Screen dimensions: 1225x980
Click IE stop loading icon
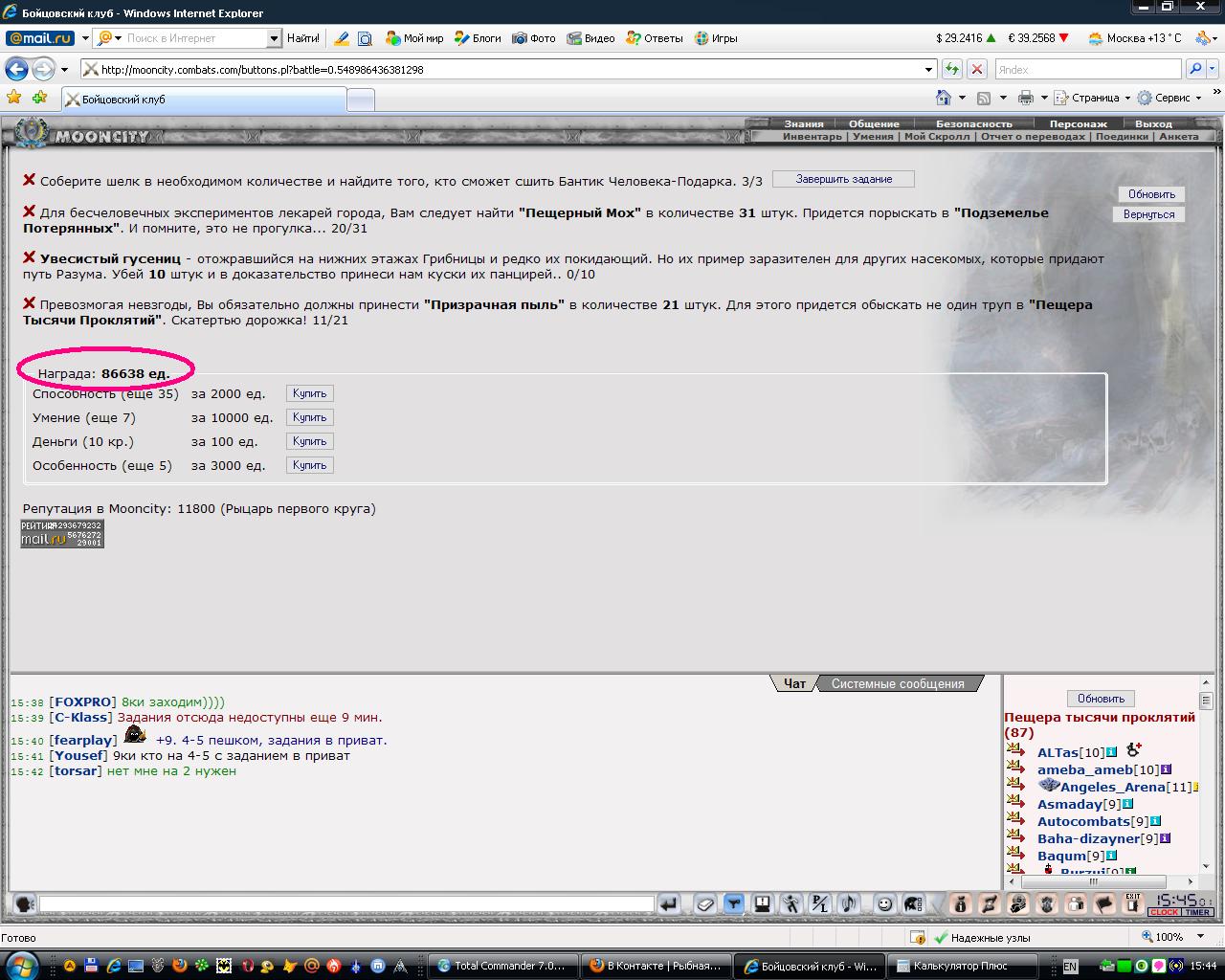point(976,69)
